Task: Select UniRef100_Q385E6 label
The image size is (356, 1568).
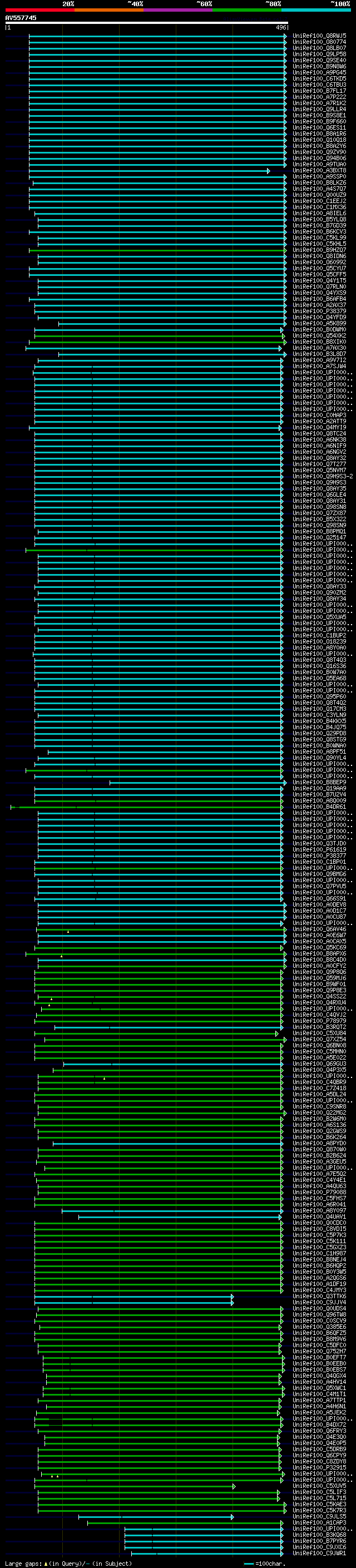Action: (x=319, y=1327)
